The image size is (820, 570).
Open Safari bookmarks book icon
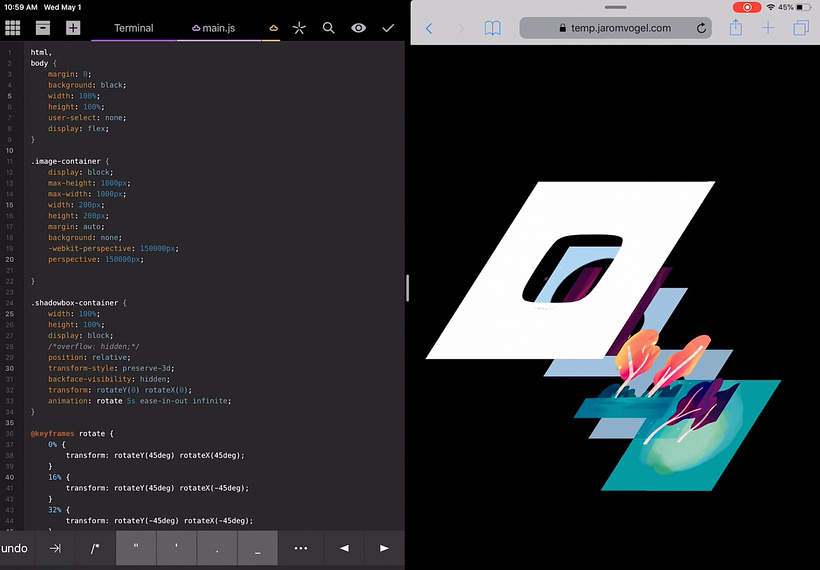(492, 28)
